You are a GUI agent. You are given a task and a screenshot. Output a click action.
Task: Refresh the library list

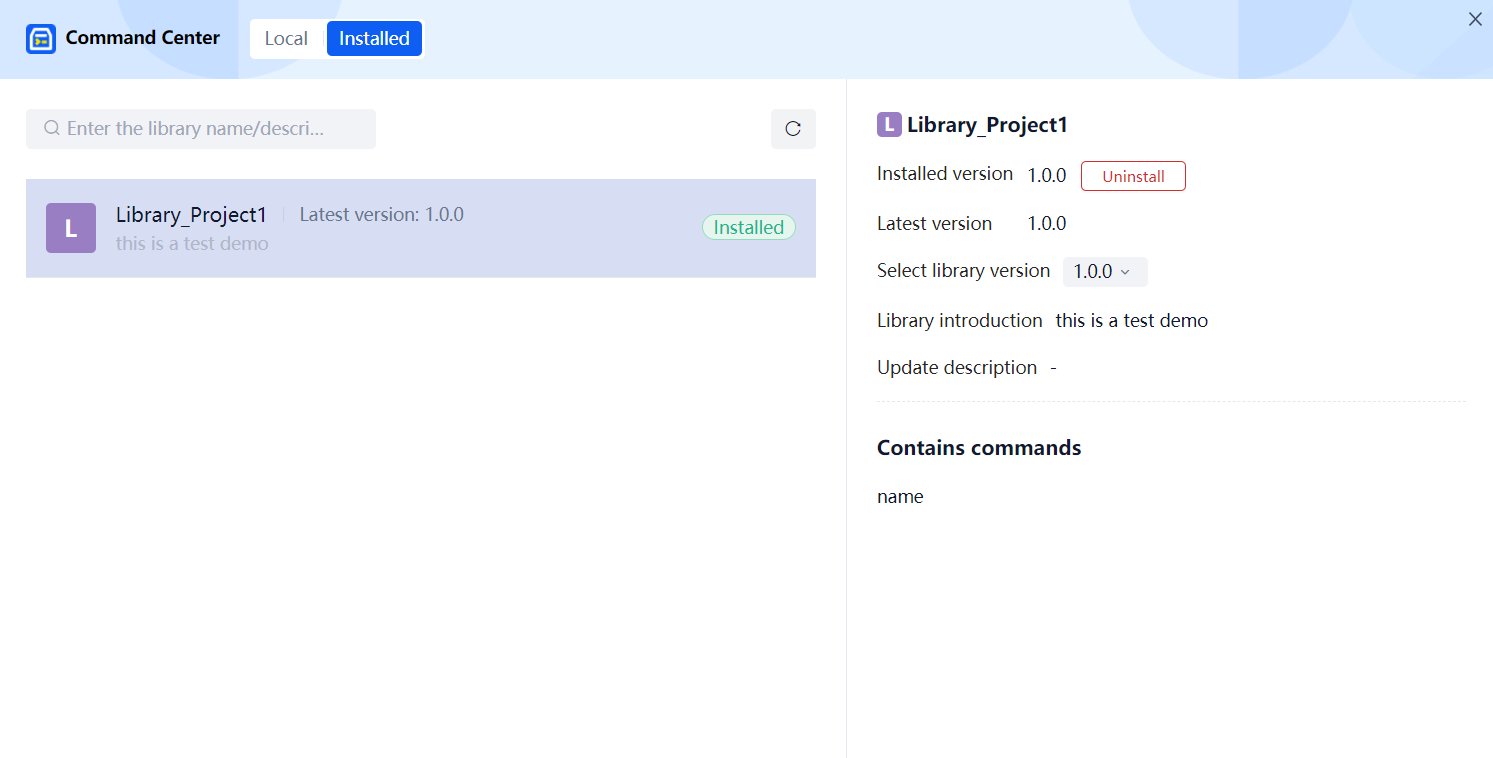pos(793,129)
